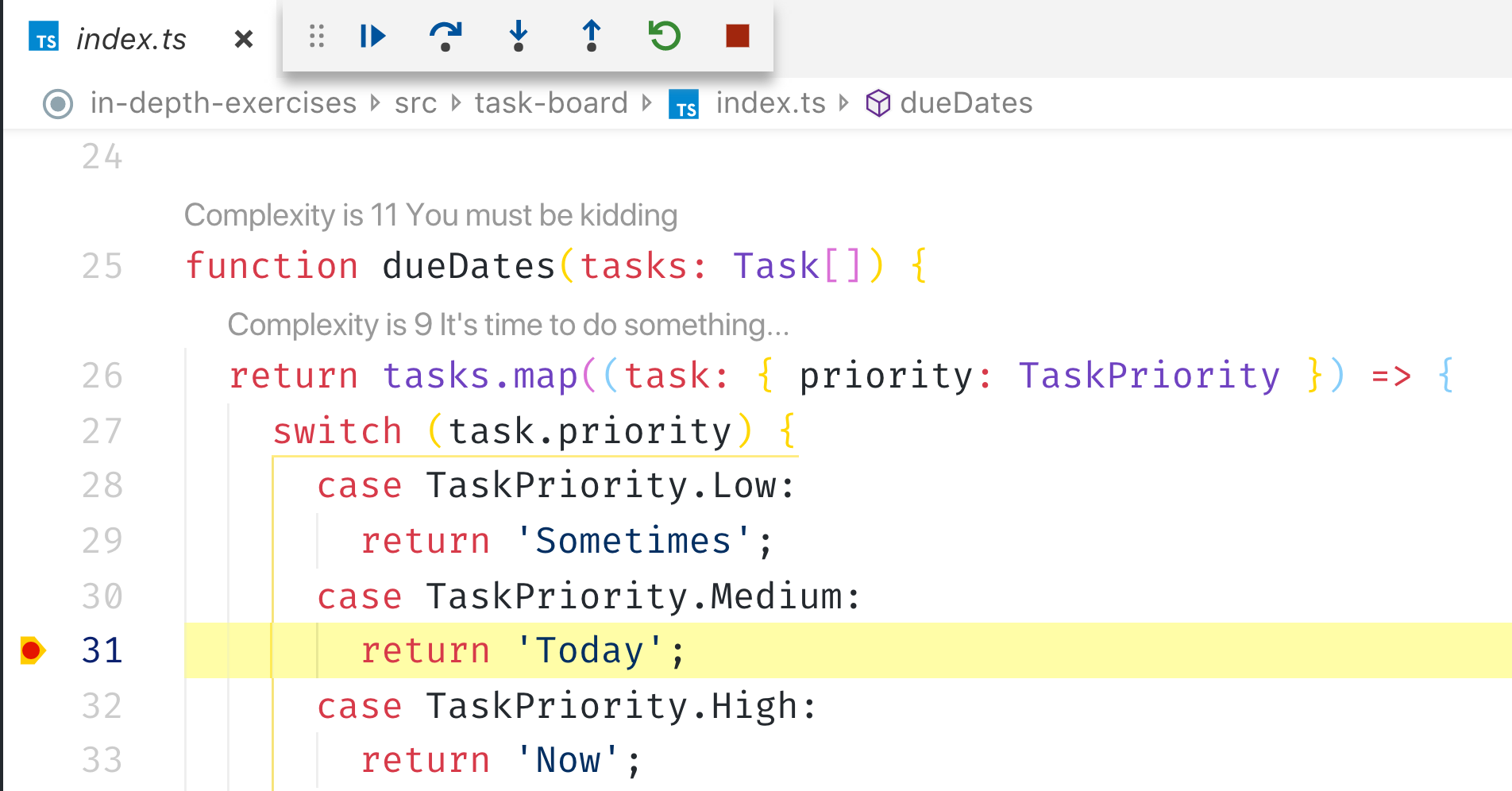This screenshot has width=1512, height=791.
Task: Expand chevron after in-depth-exercises breadcrumb
Action: point(376,103)
